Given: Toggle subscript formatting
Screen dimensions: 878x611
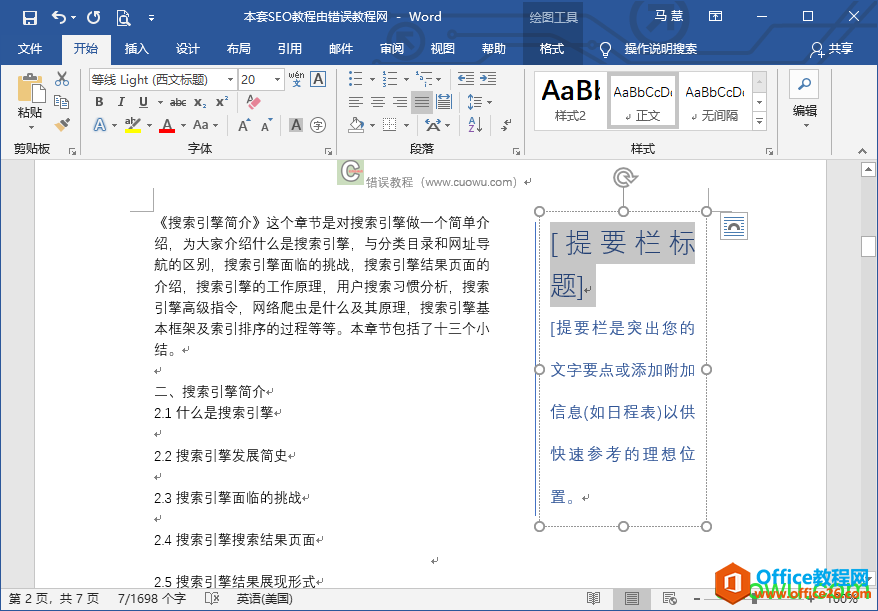Looking at the screenshot, I should pos(201,101).
